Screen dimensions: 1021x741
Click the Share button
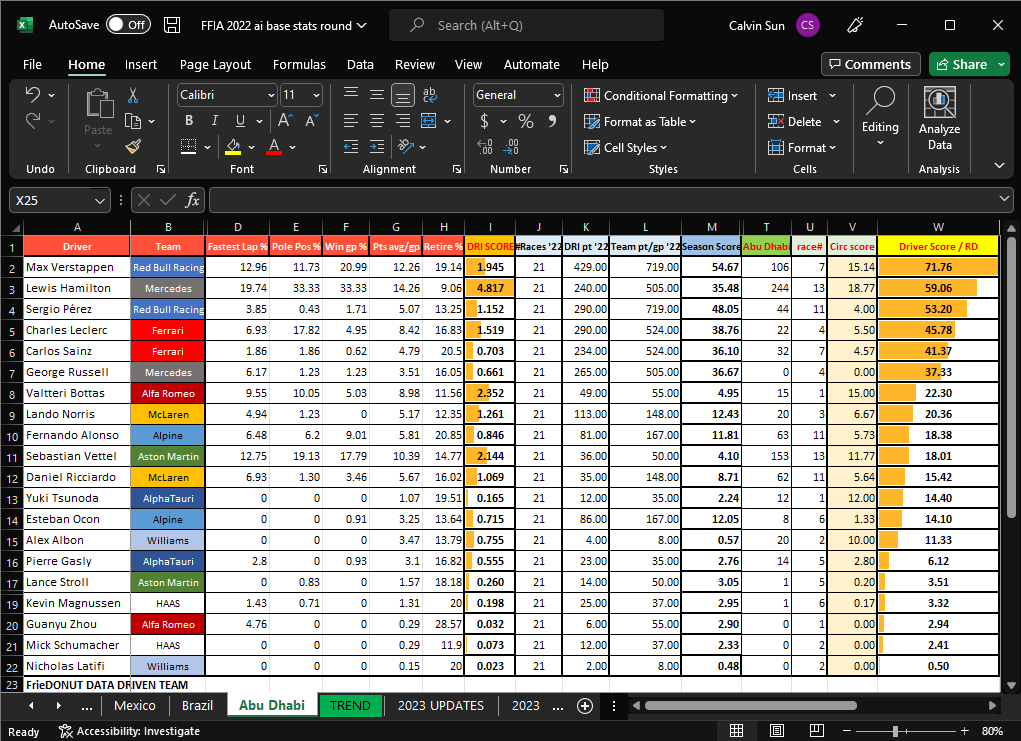[x=961, y=64]
